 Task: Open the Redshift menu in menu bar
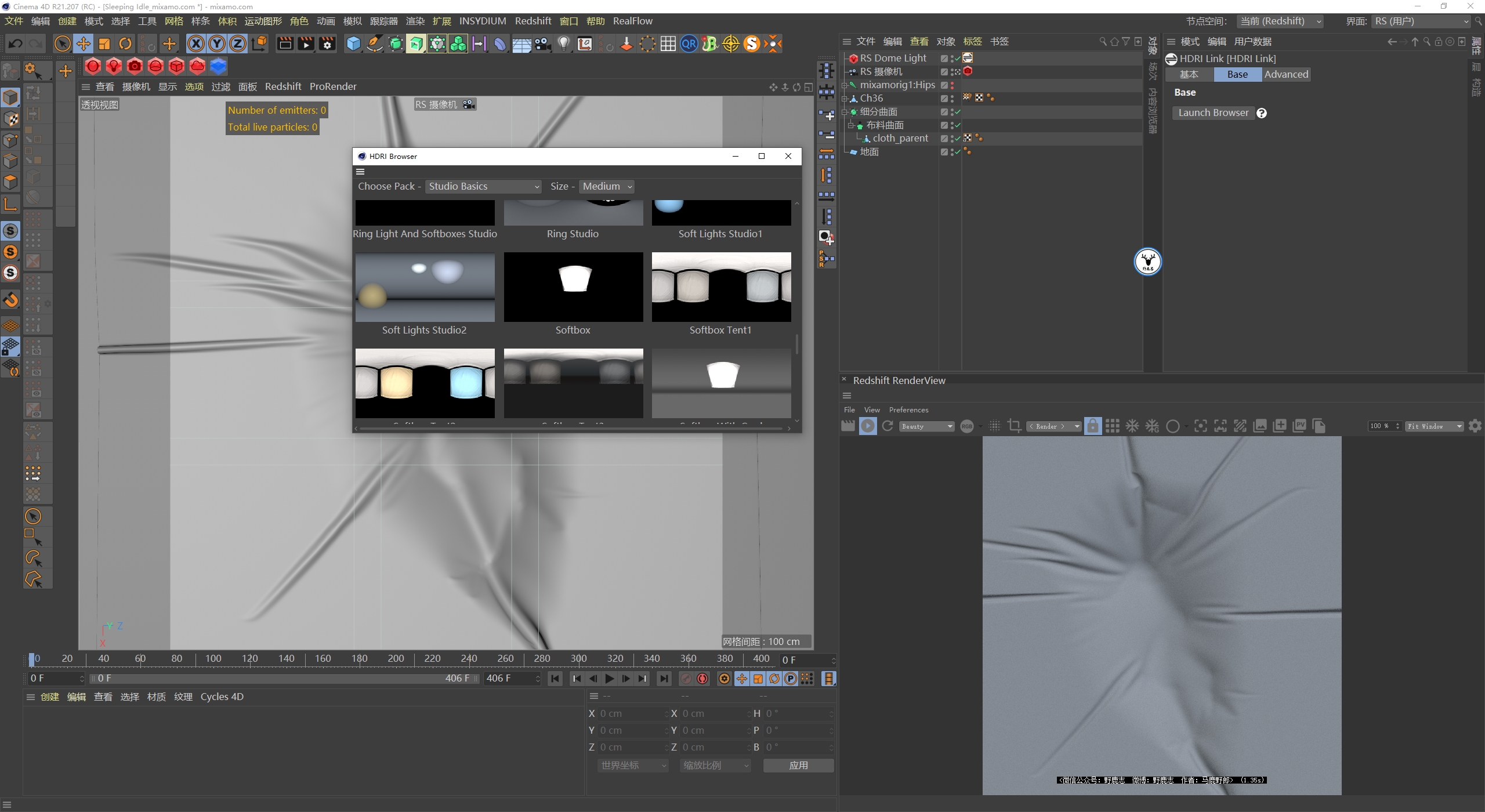pyautogui.click(x=533, y=21)
